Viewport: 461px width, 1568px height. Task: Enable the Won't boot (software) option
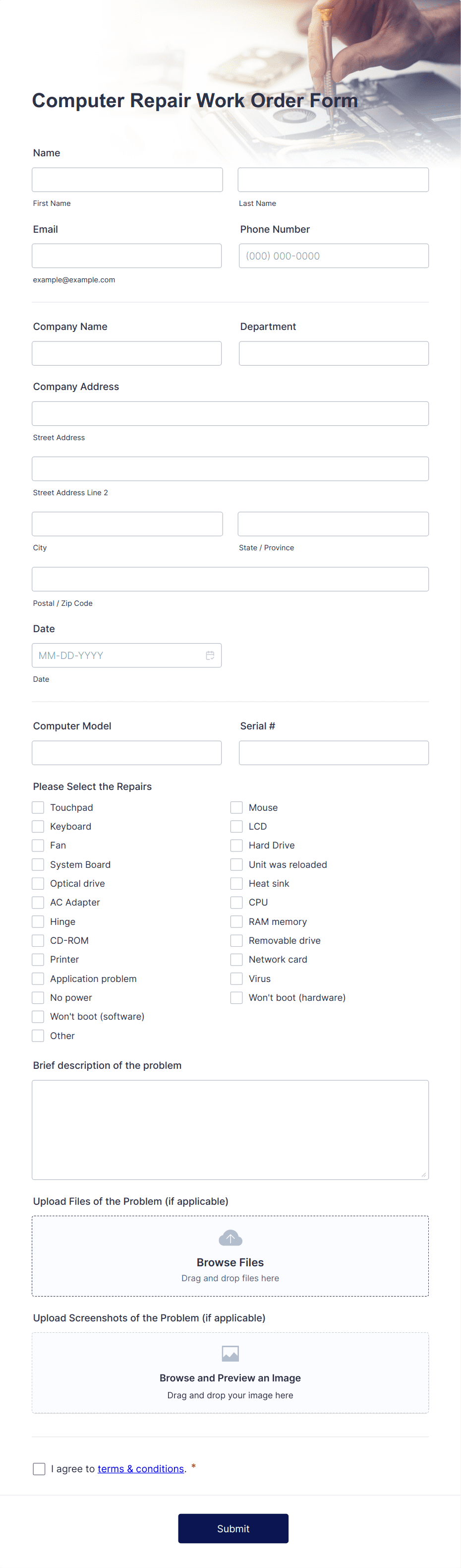click(x=38, y=1017)
